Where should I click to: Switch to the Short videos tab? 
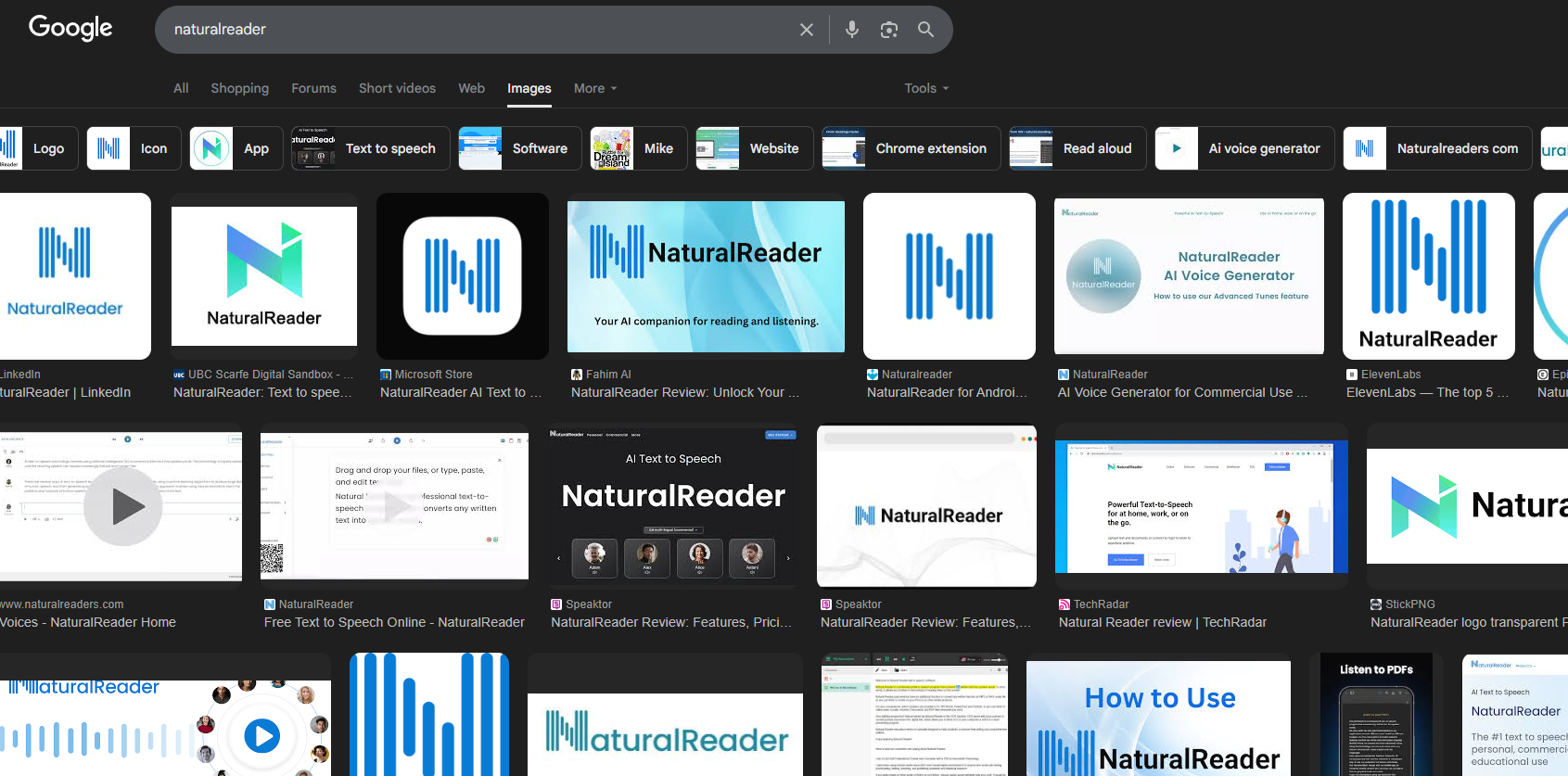[x=397, y=88]
